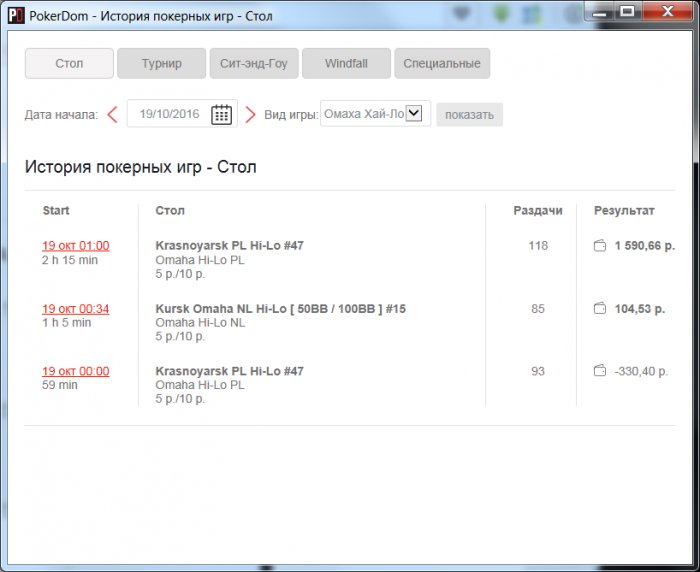This screenshot has height=572, width=700.
Task: Open session link 19 окт 00:34
Action: tap(76, 309)
